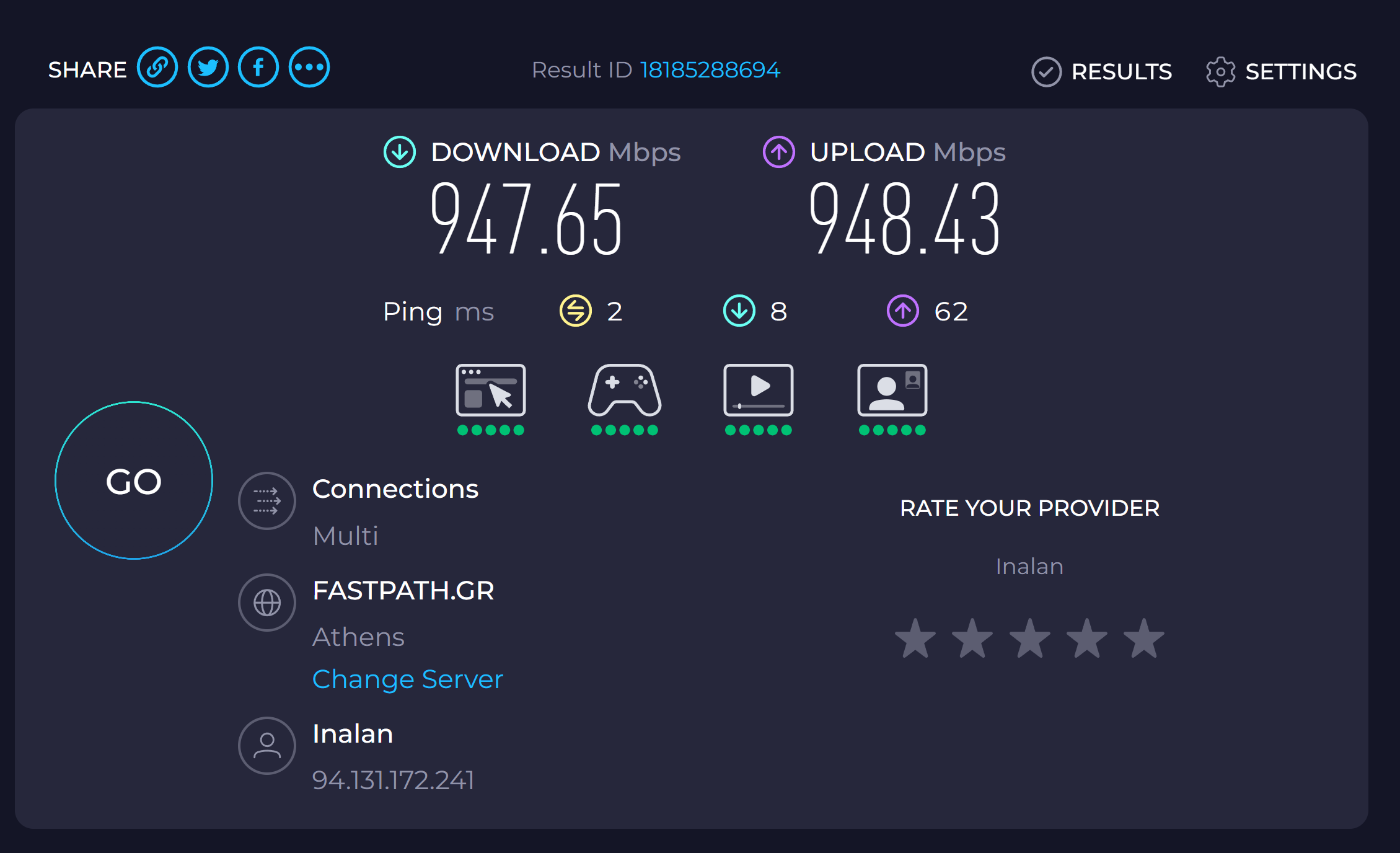Open the Connections mode icon

(x=267, y=501)
